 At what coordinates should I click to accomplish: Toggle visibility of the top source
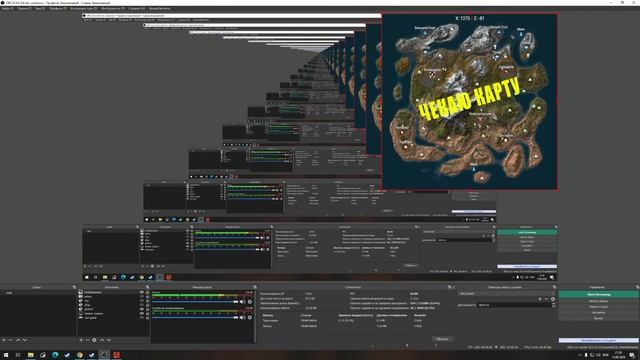pyautogui.click(x=142, y=292)
